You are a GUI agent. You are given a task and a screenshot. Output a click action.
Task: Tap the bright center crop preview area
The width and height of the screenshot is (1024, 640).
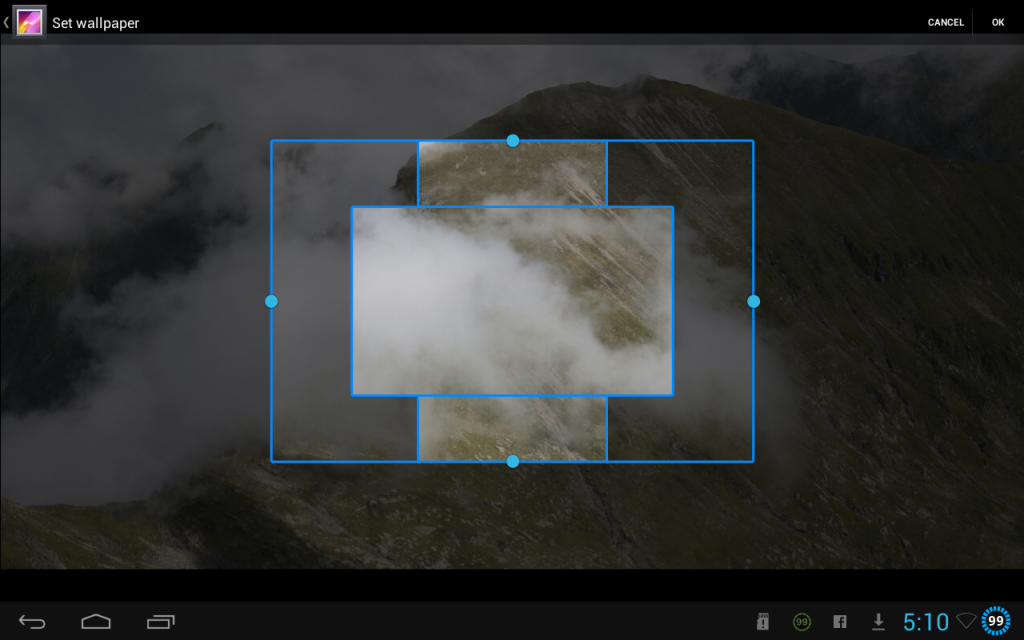click(x=513, y=301)
